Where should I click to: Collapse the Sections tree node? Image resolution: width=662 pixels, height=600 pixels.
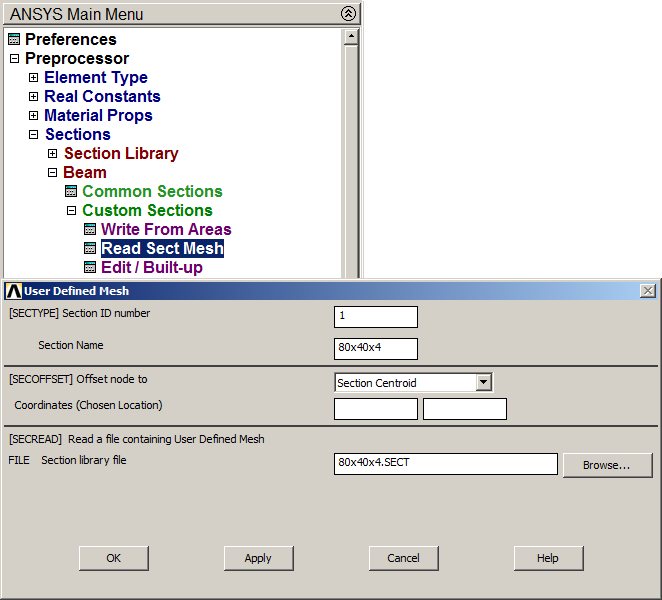coord(34,135)
